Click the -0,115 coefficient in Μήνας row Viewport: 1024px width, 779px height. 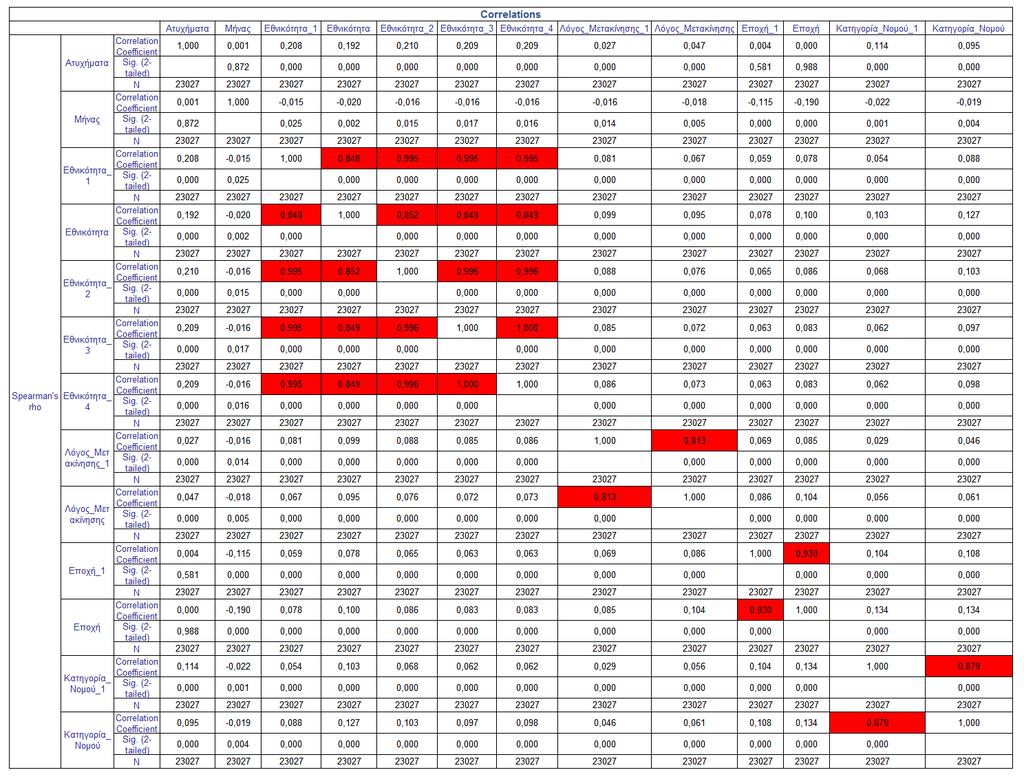[760, 102]
